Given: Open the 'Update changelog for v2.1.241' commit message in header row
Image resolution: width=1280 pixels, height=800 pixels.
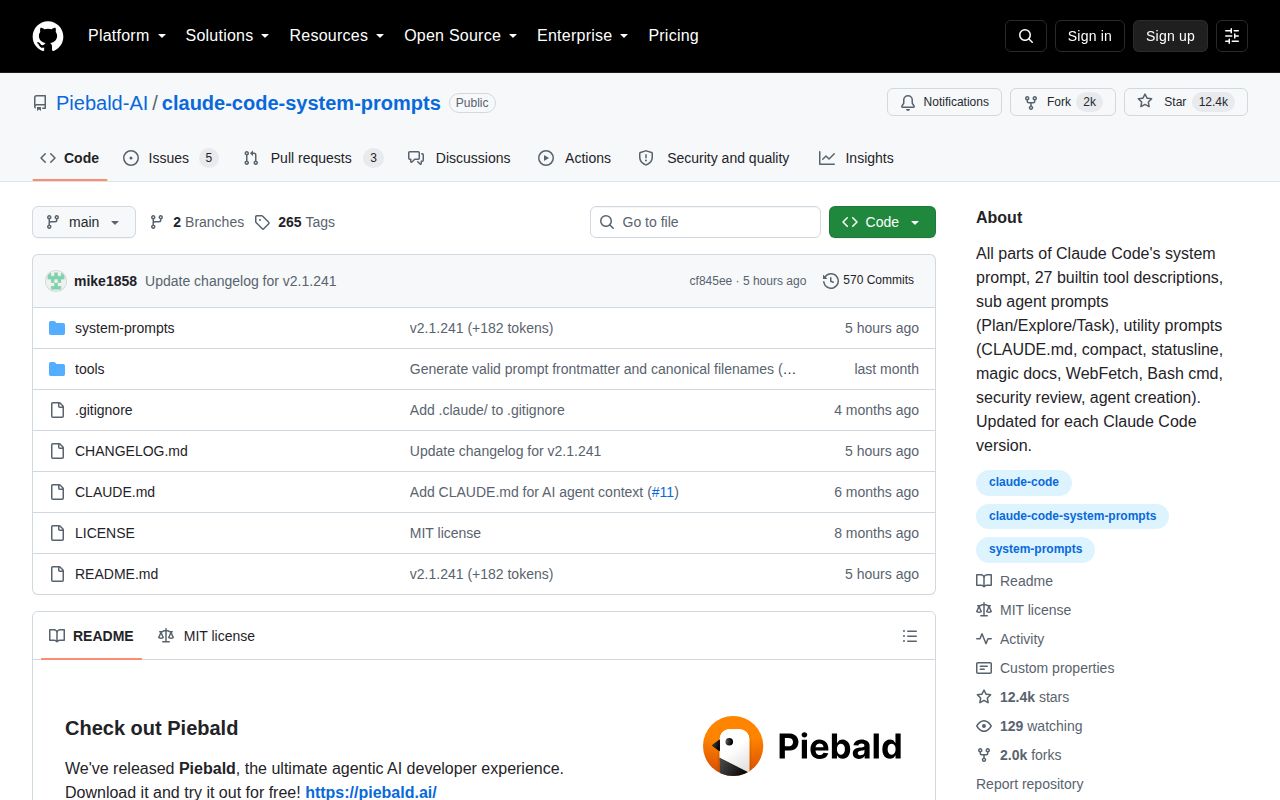Looking at the screenshot, I should coord(241,281).
